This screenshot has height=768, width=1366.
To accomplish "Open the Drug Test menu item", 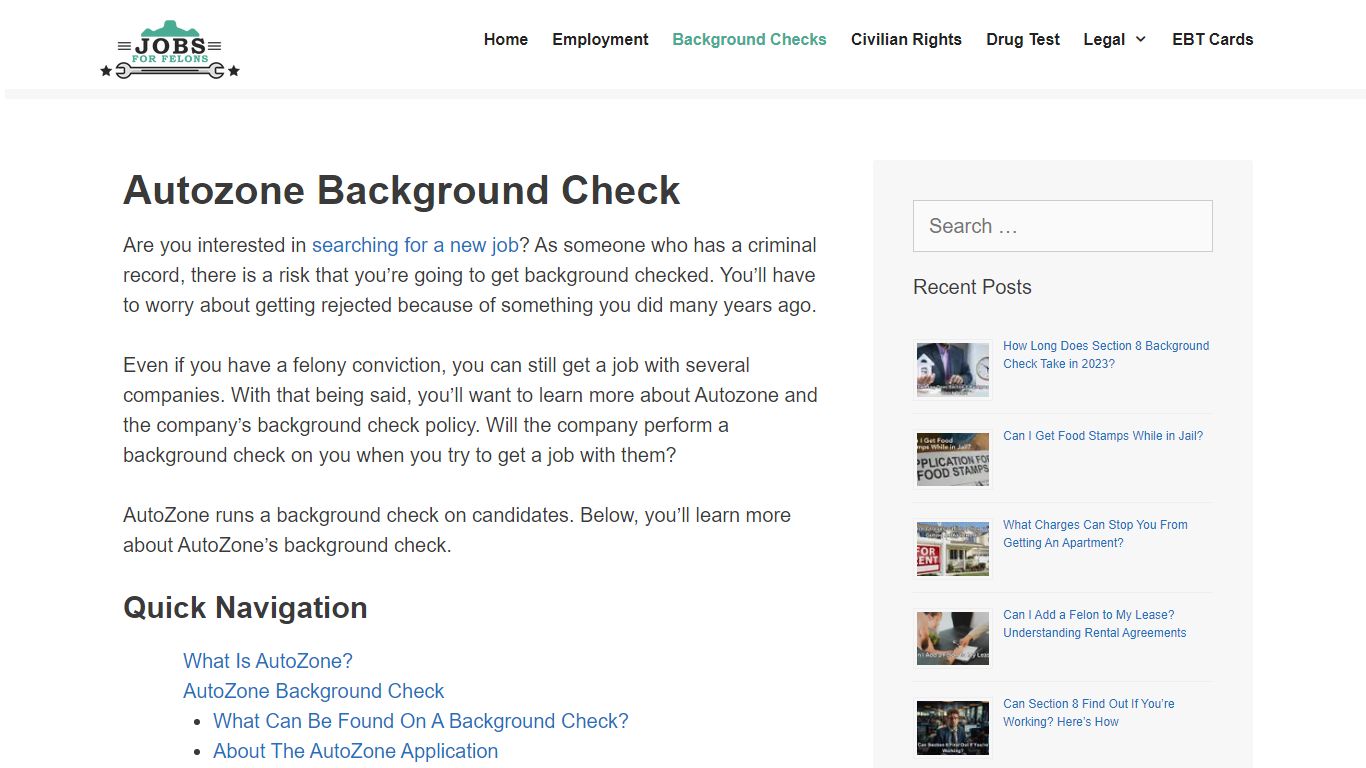I will [1023, 40].
